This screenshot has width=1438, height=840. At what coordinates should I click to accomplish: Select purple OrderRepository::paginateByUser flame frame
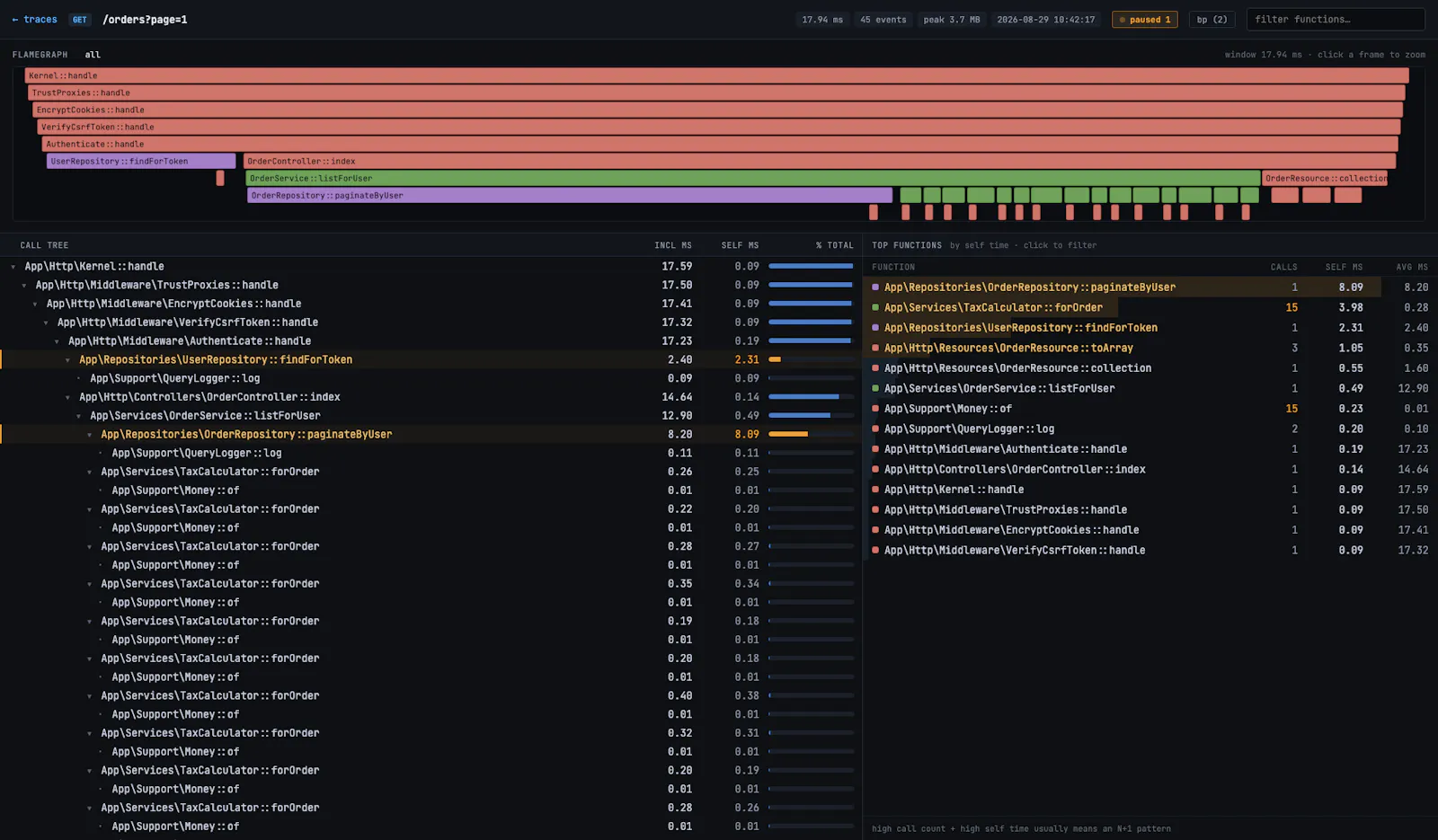570,195
